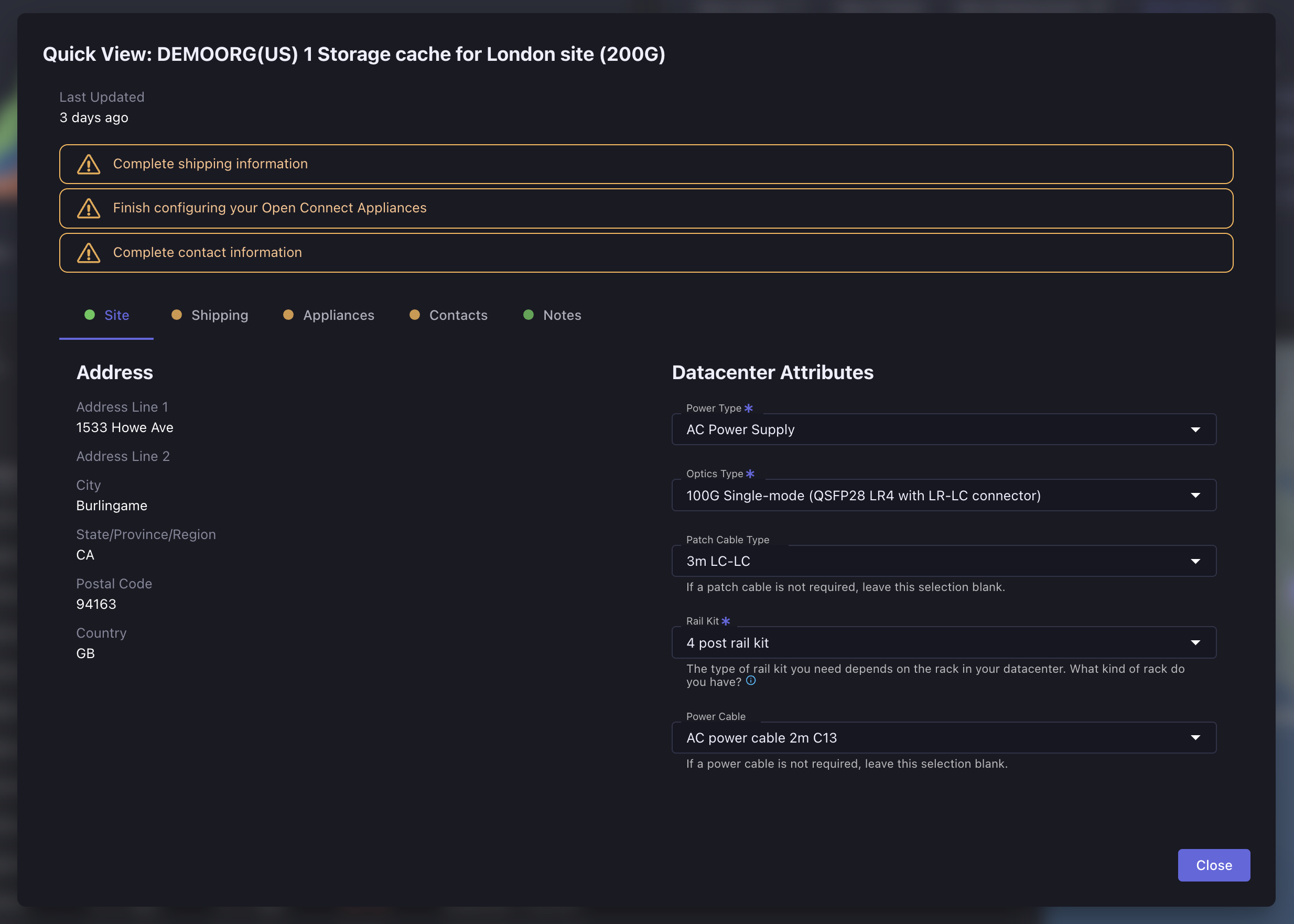This screenshot has height=924, width=1294.
Task: Click the CA state value
Action: pyautogui.click(x=85, y=555)
